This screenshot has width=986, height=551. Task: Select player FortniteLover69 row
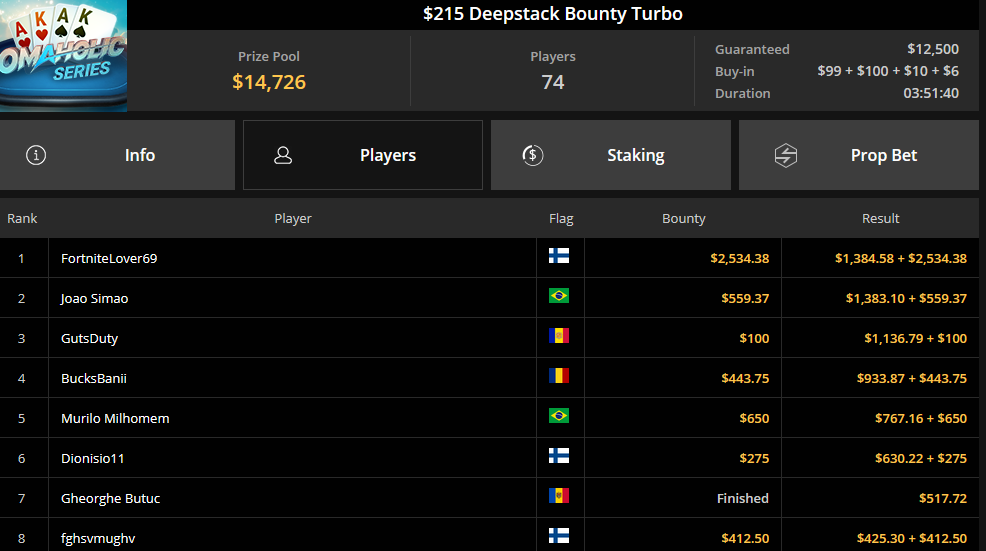pos(489,258)
